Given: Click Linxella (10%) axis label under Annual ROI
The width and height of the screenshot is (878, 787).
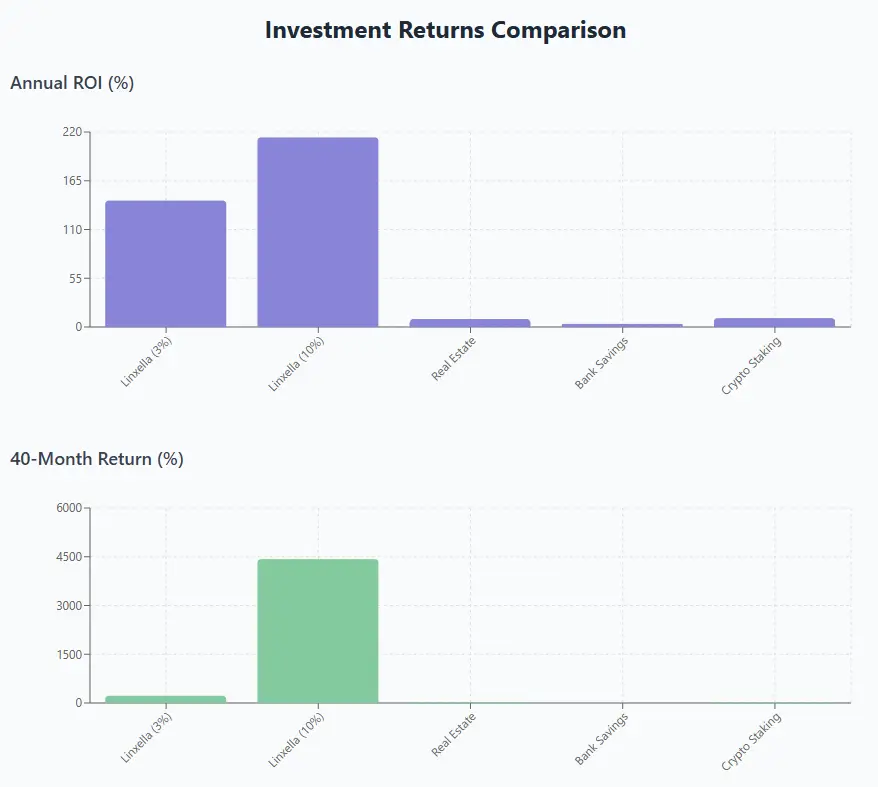Looking at the screenshot, I should tap(297, 363).
